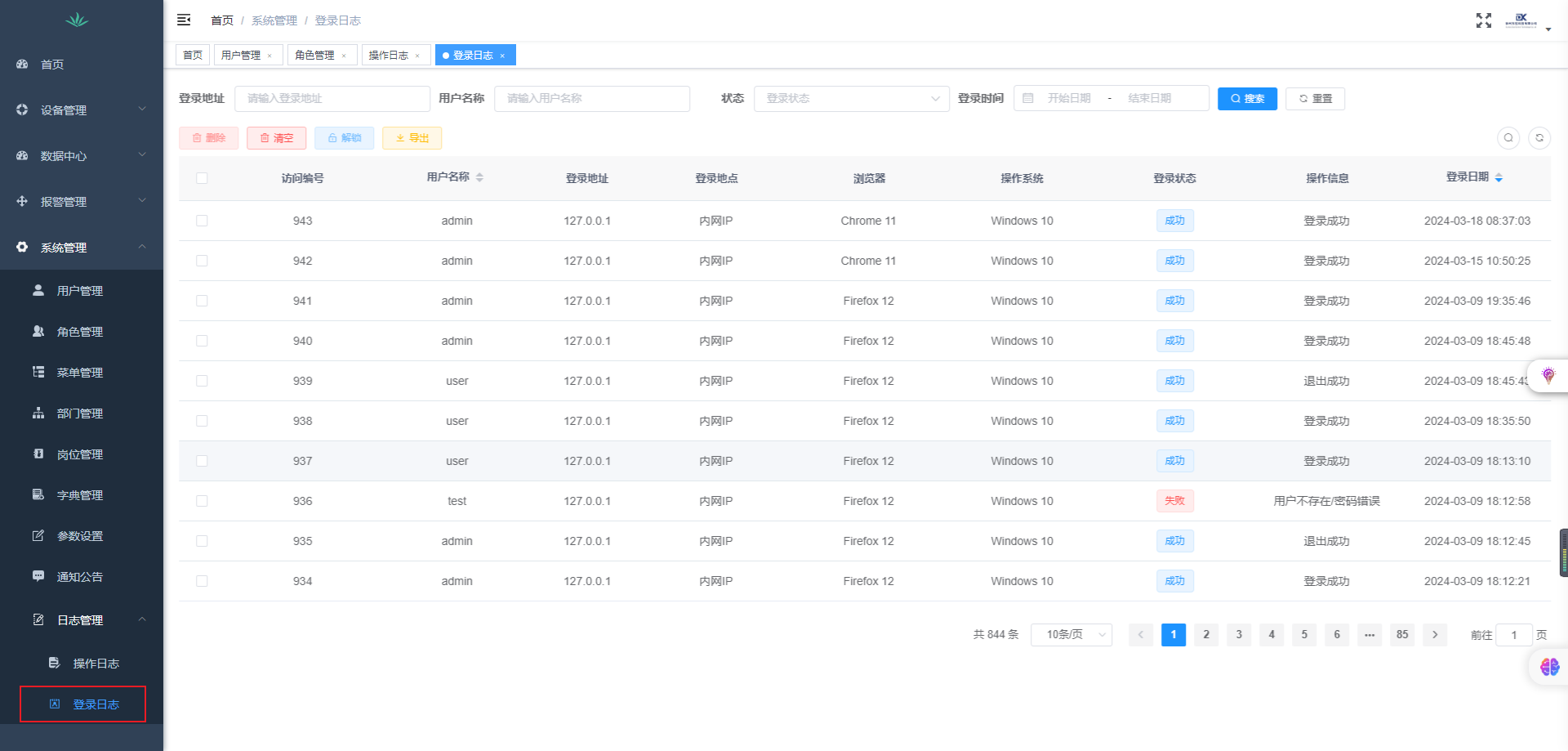Check the row 939 checkbox

point(202,381)
